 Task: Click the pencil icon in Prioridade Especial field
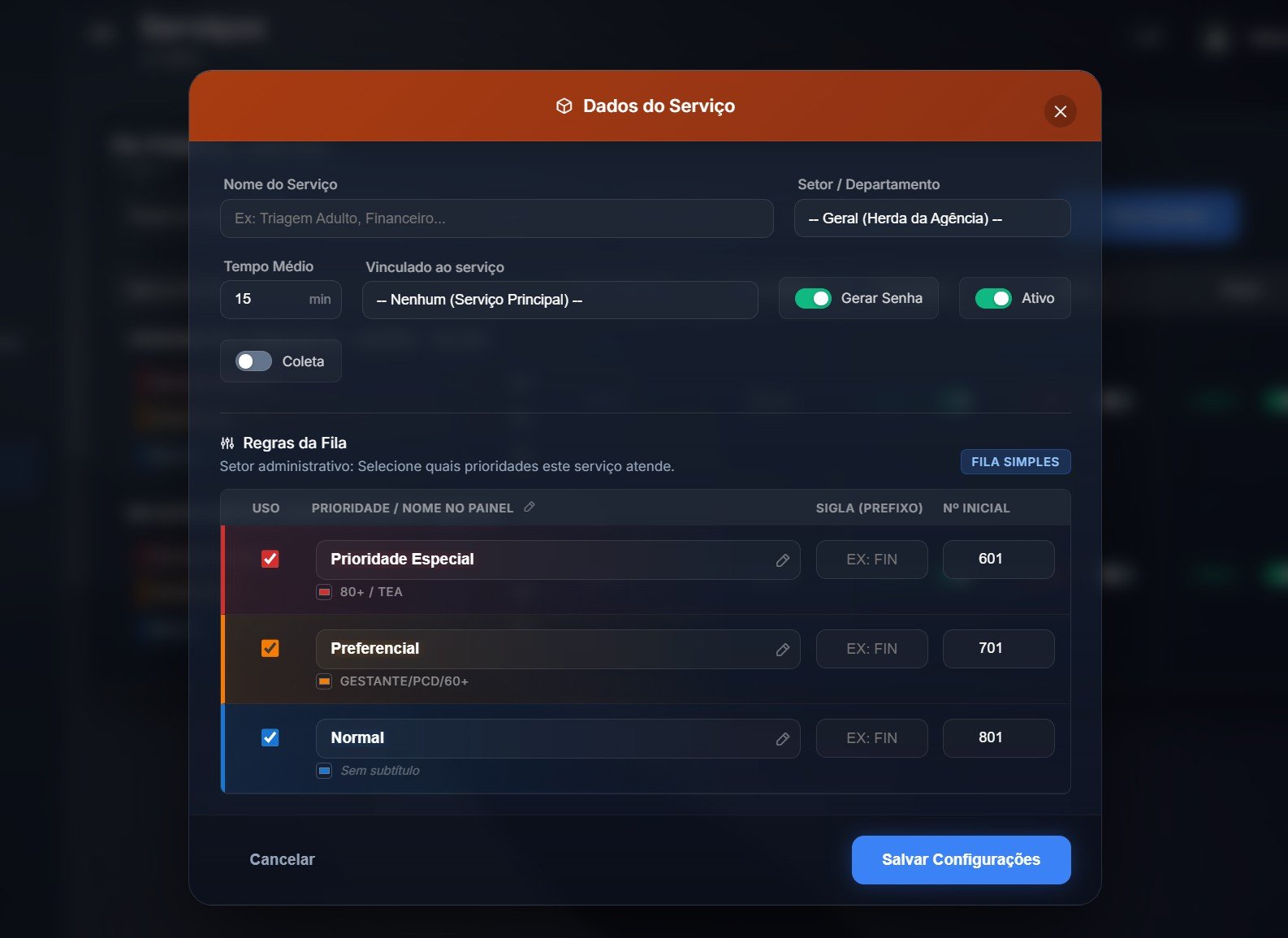(x=782, y=560)
